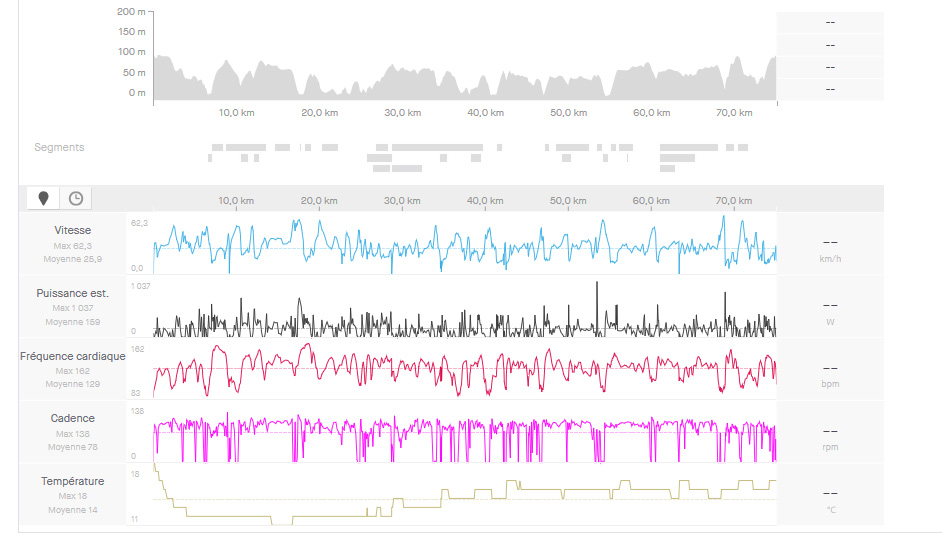Select the Puissance est. chart label
The height and width of the screenshot is (552, 942).
pos(72,293)
